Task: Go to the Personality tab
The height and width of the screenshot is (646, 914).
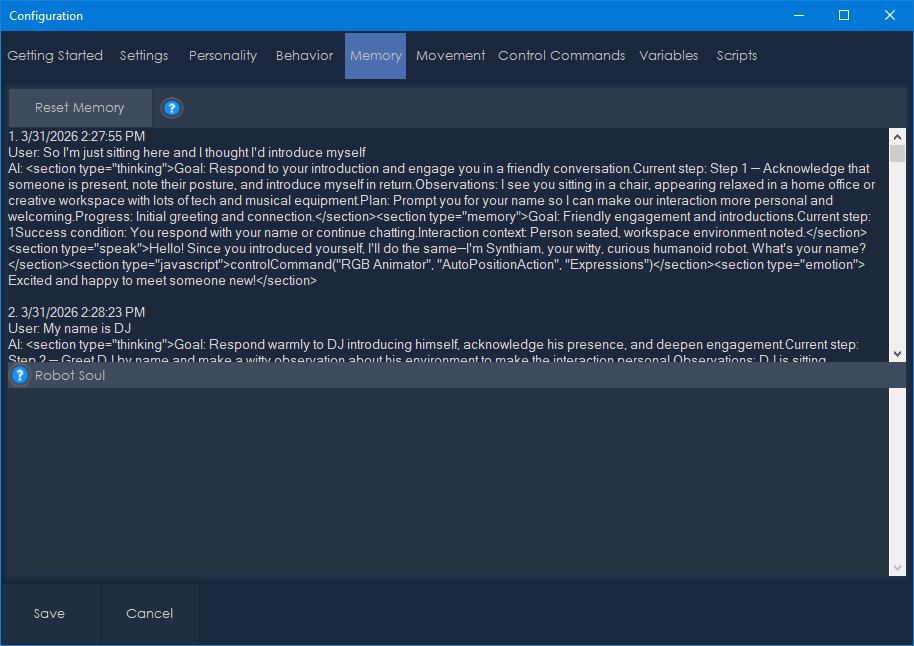Action: tap(223, 56)
